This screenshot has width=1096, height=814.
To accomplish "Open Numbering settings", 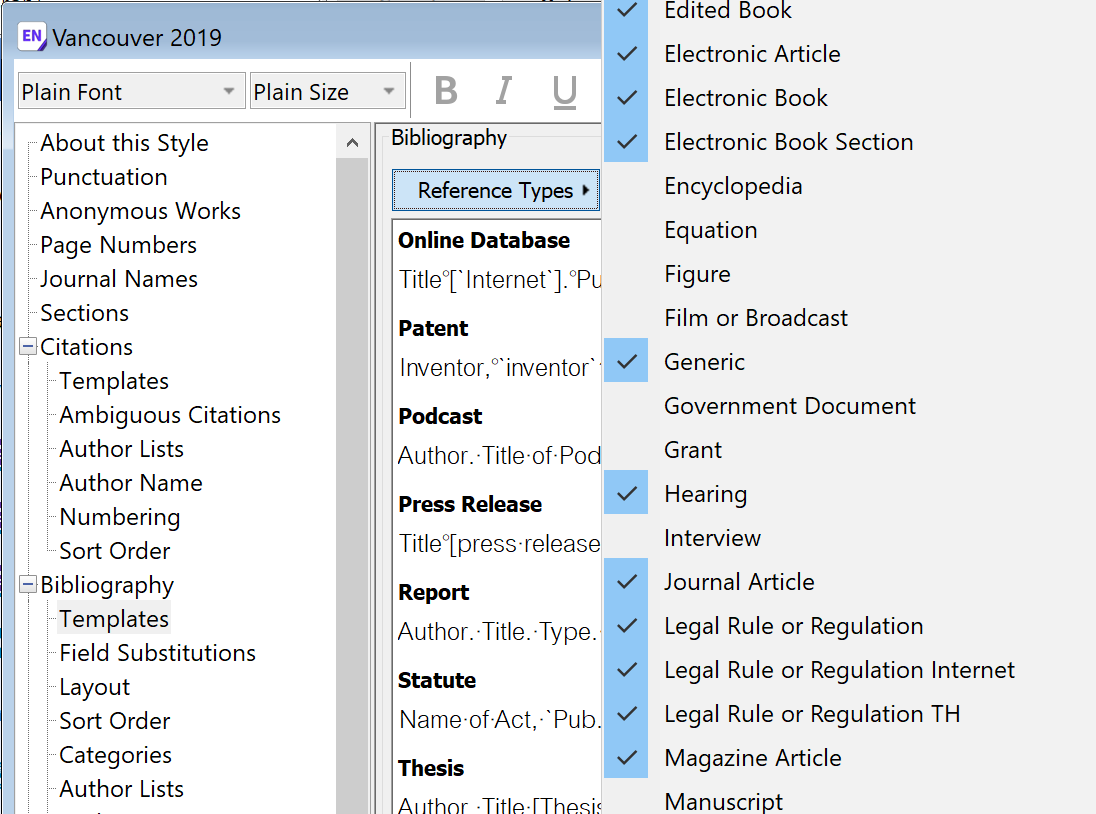I will (x=120, y=517).
